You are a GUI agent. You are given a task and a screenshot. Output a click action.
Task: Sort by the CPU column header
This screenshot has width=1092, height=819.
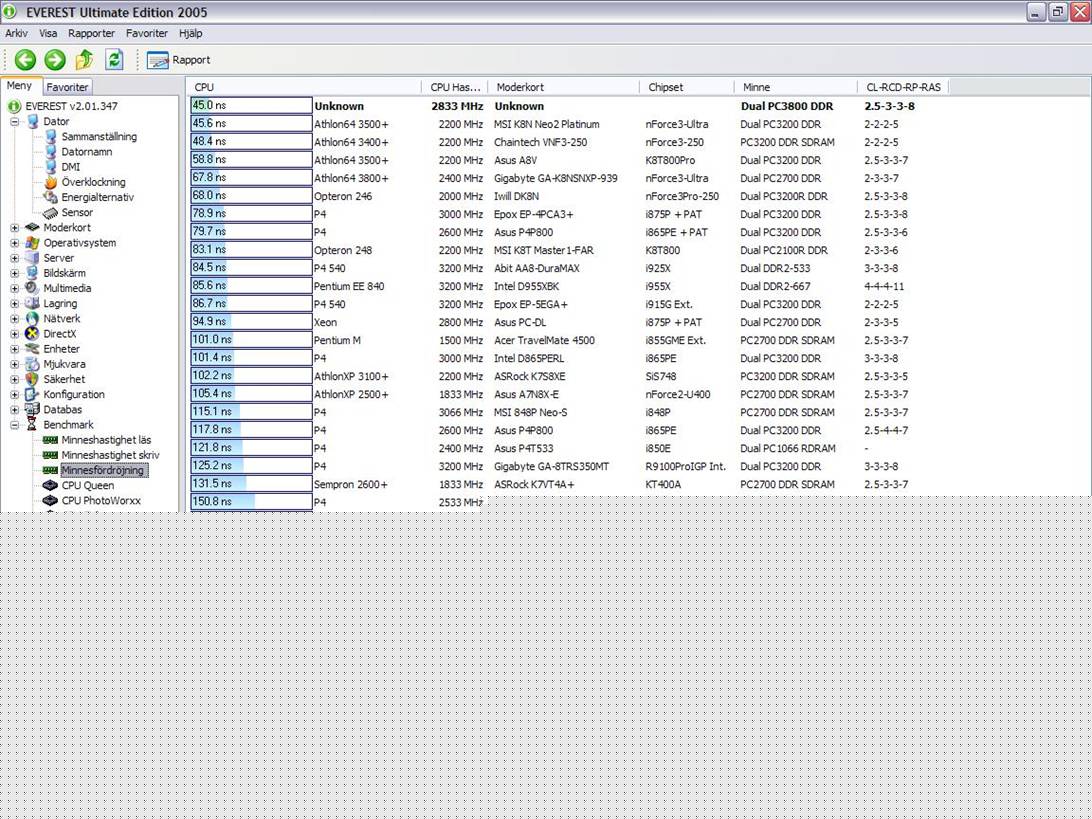304,87
